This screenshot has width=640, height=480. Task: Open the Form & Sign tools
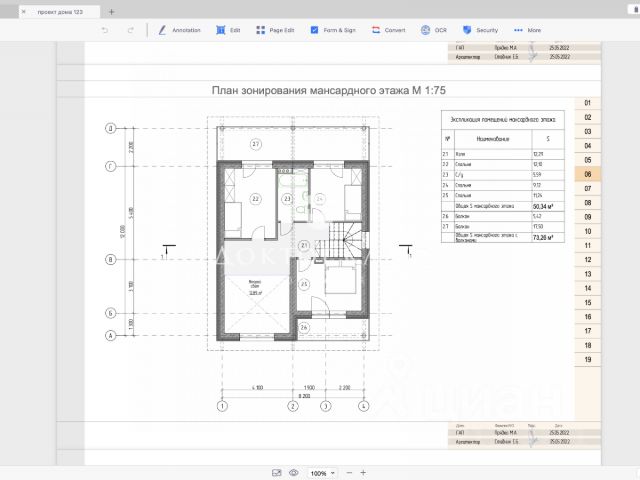pyautogui.click(x=333, y=30)
